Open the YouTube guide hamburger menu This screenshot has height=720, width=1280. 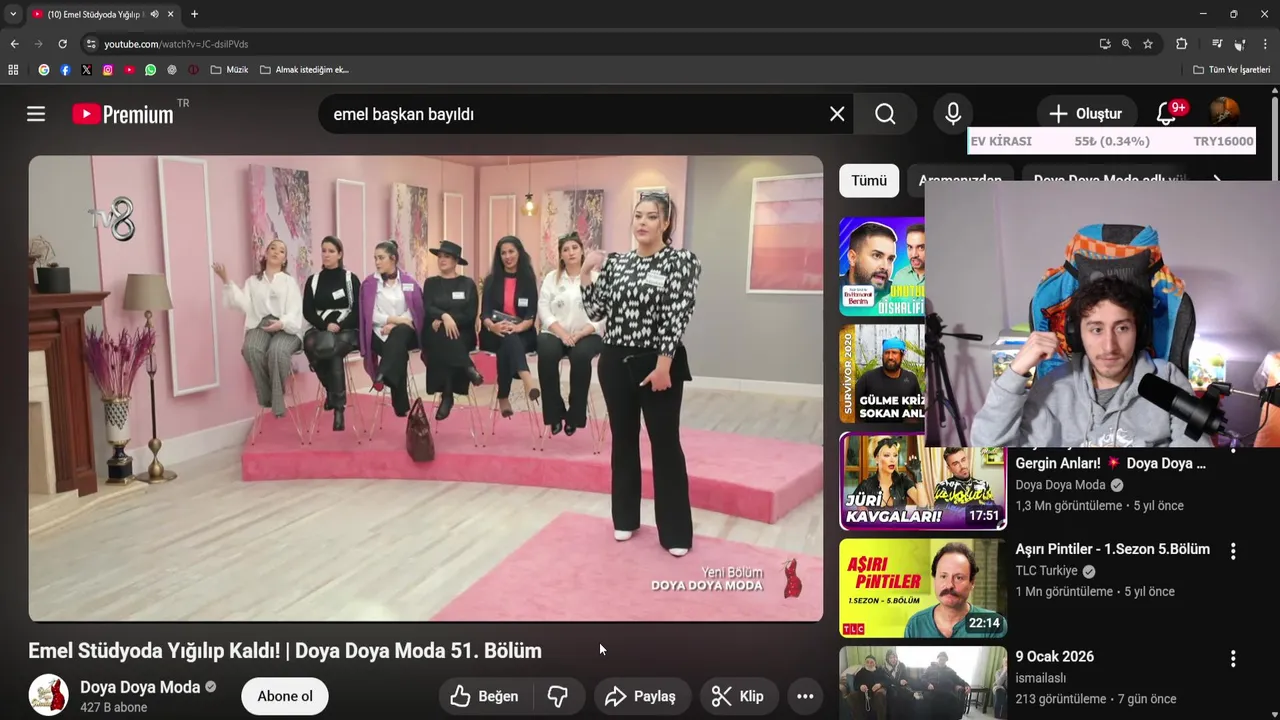(x=36, y=114)
